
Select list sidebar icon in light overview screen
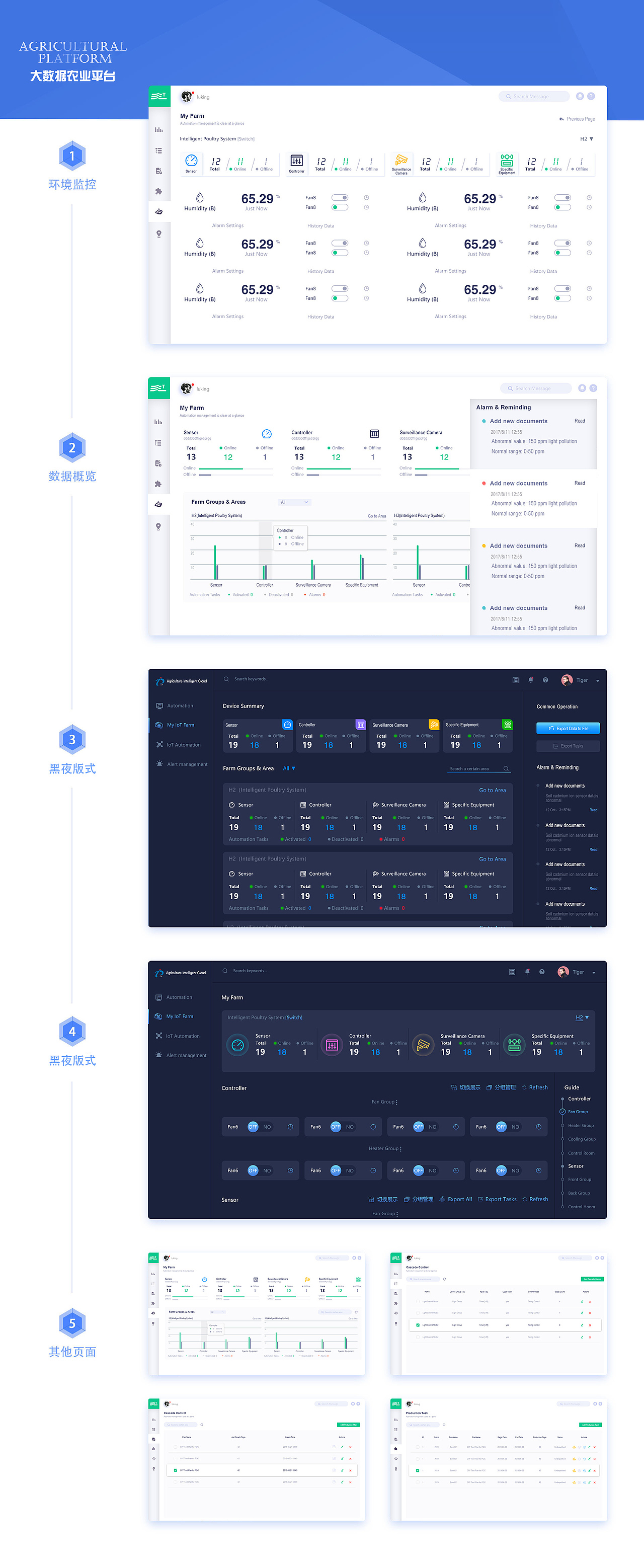(158, 443)
